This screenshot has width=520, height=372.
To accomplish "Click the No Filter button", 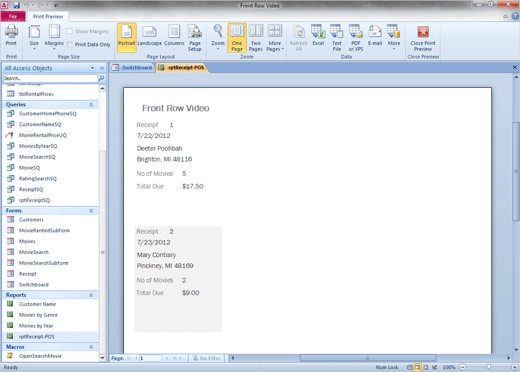I will click(x=207, y=358).
